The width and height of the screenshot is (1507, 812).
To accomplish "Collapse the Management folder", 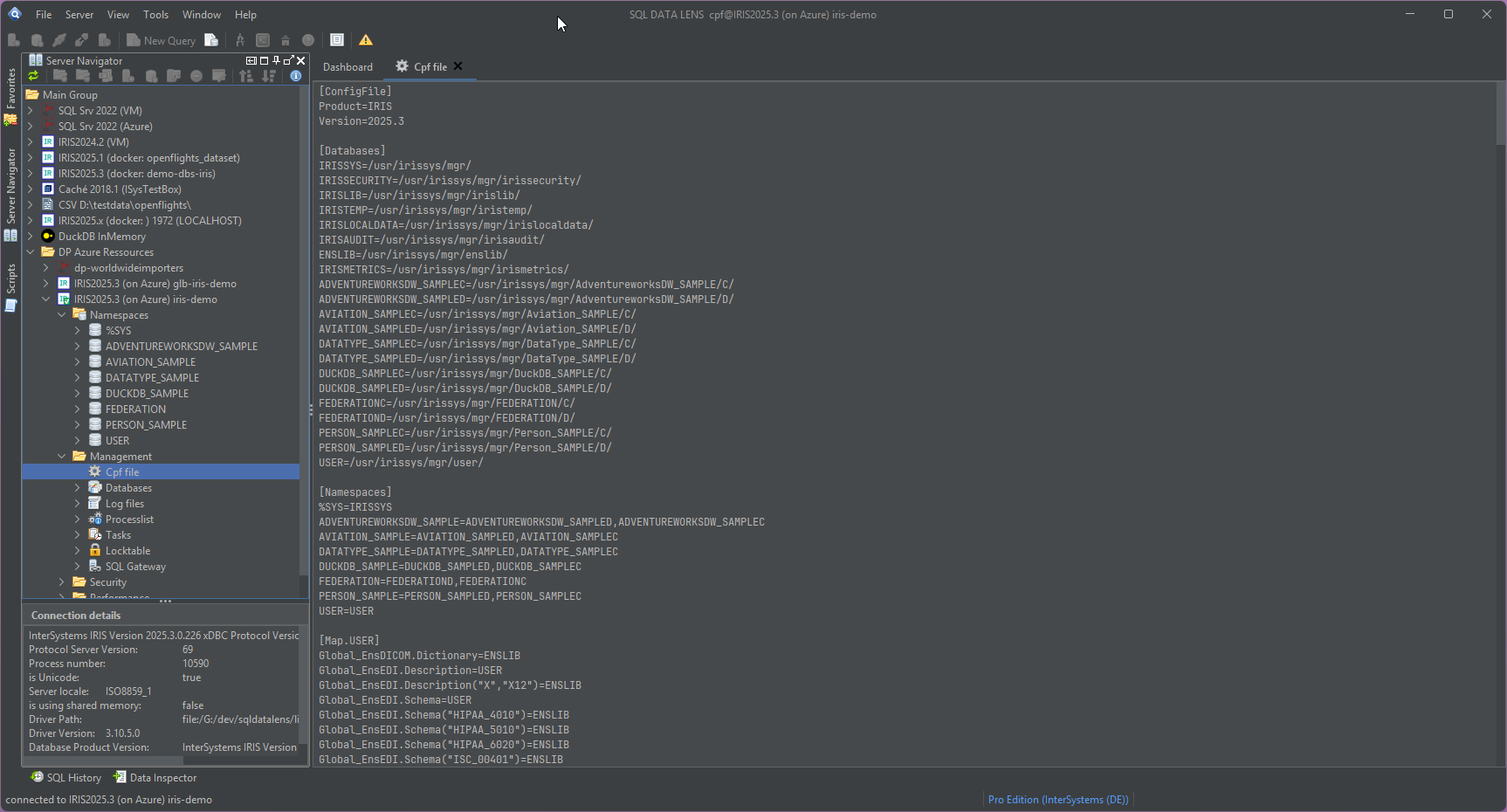I will click(x=62, y=457).
